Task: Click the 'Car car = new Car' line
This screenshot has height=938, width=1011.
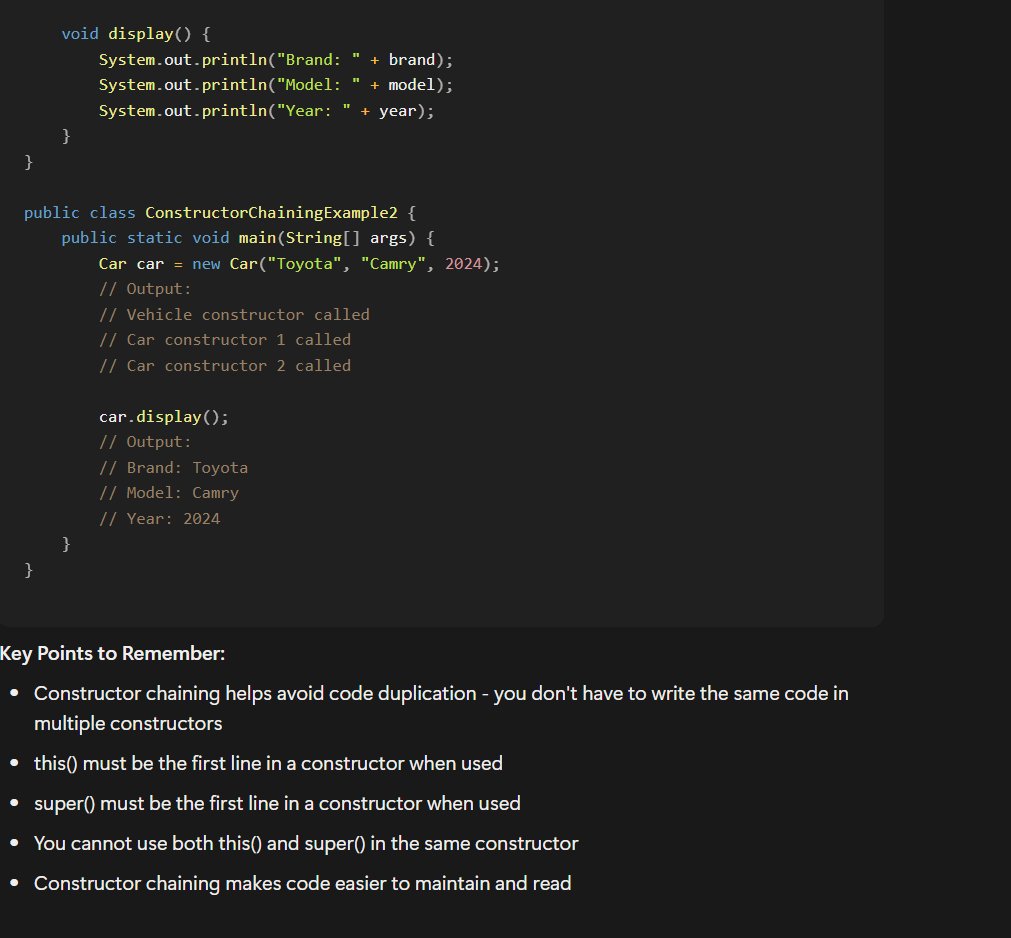Action: [299, 263]
